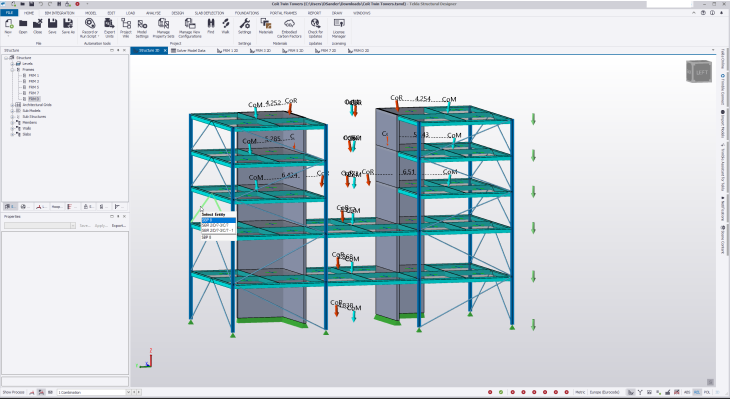This screenshot has width=730, height=399.
Task: Switch to the DESIGN ribbon tab
Action: [x=178, y=13]
